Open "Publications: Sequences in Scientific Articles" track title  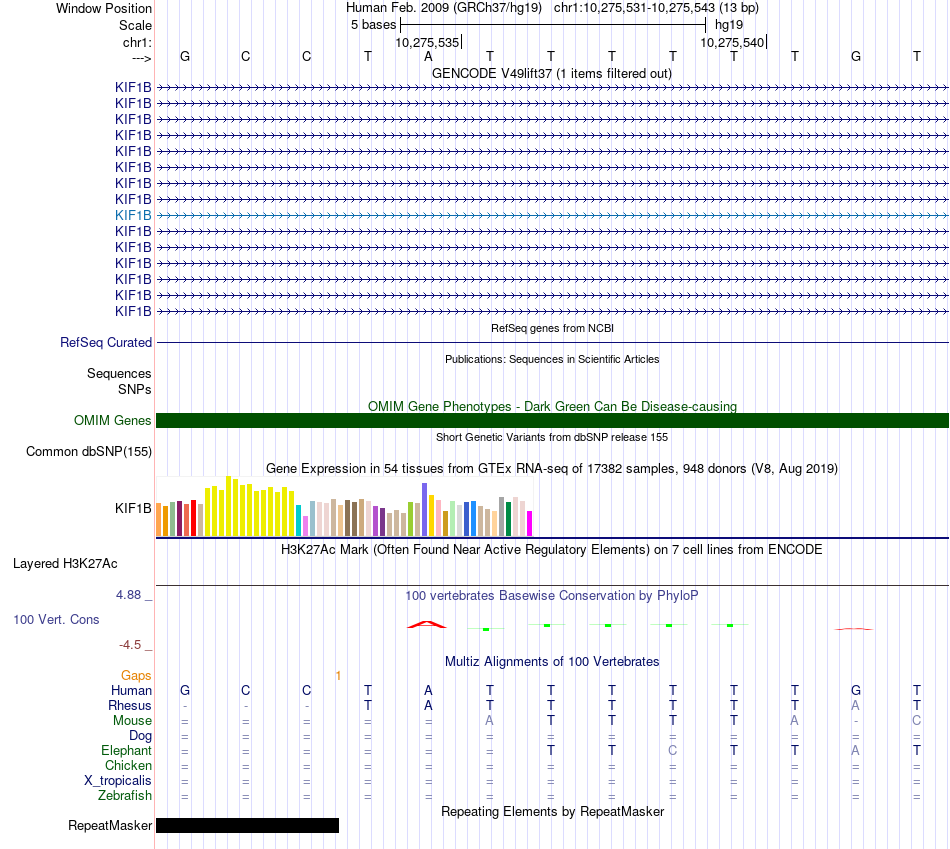click(x=552, y=359)
